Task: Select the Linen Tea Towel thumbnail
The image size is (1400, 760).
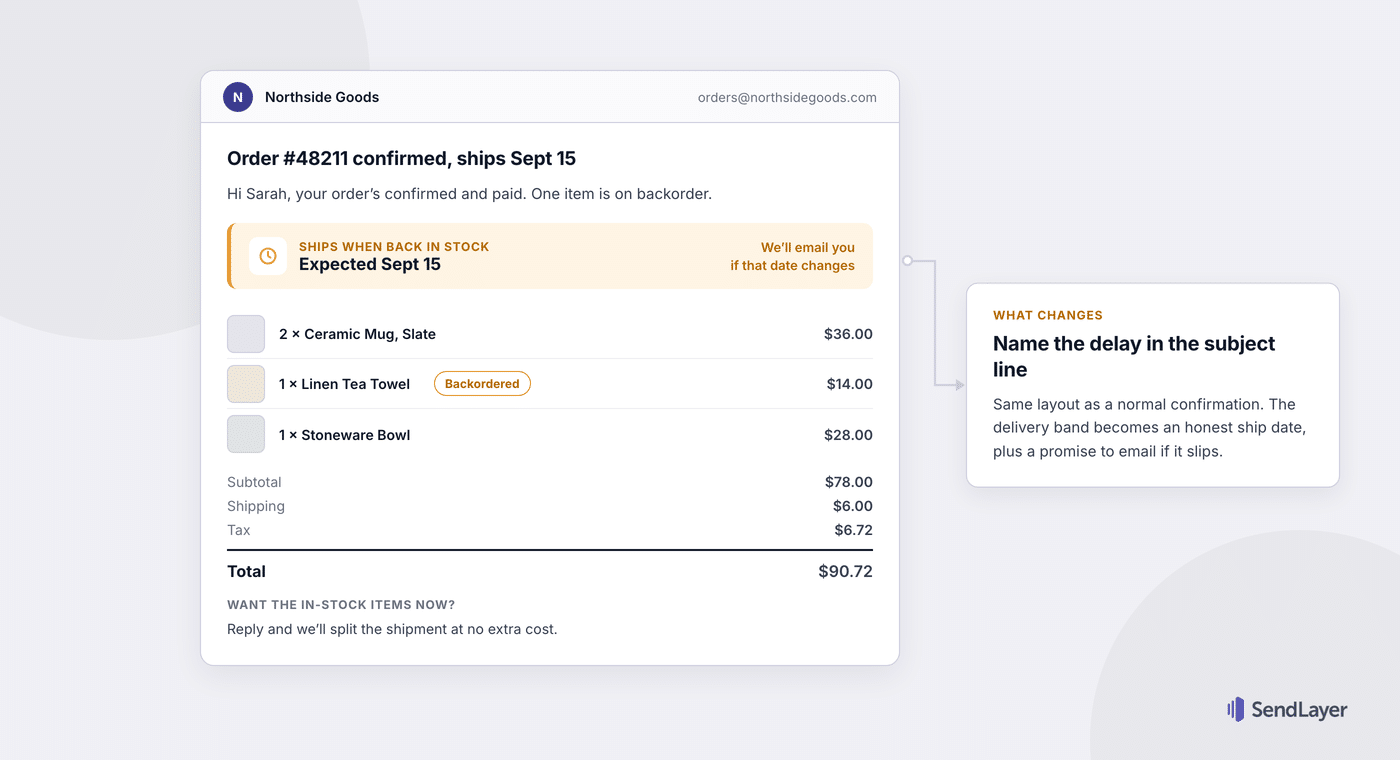Action: [x=246, y=384]
